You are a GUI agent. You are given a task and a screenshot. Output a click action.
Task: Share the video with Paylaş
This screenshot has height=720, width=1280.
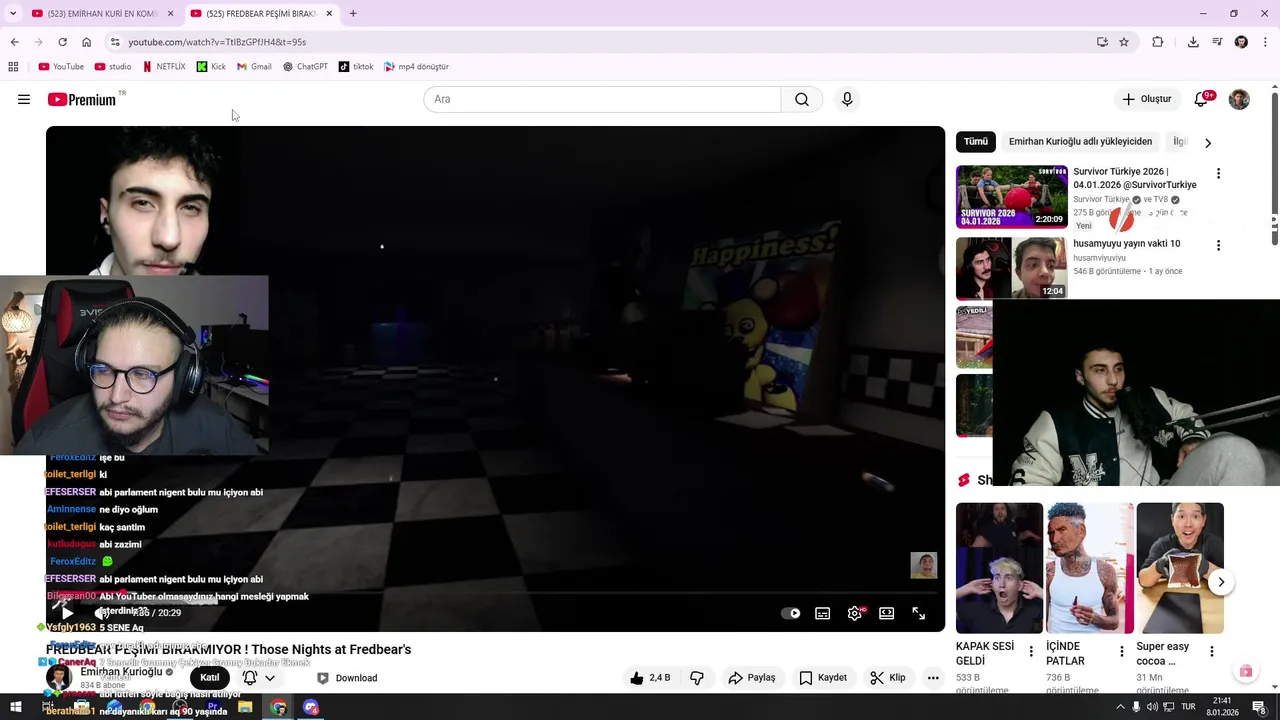752,678
